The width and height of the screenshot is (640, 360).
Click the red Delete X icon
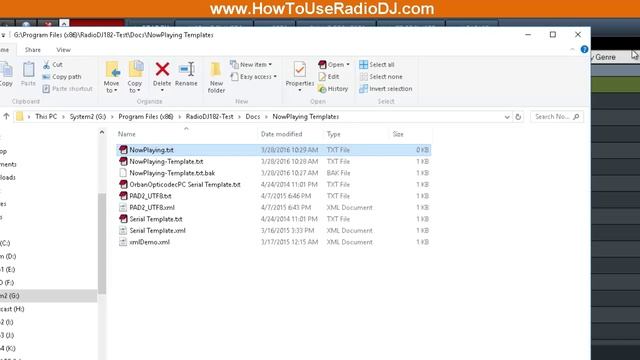tap(162, 69)
